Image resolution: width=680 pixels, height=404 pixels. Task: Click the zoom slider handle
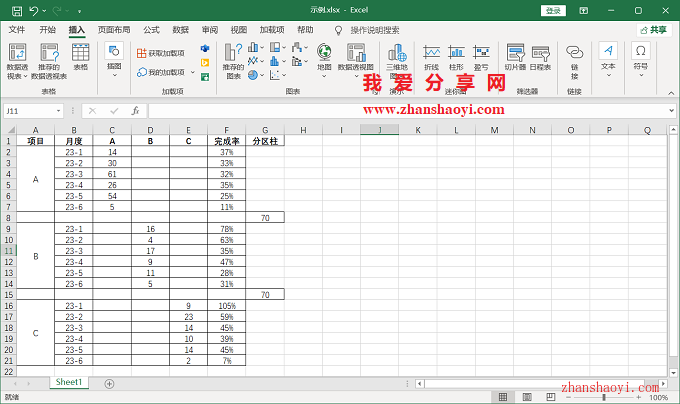[x=603, y=397]
